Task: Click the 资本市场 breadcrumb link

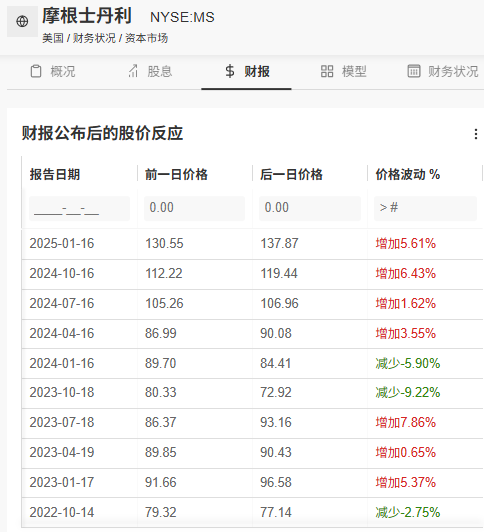Action: (146, 38)
